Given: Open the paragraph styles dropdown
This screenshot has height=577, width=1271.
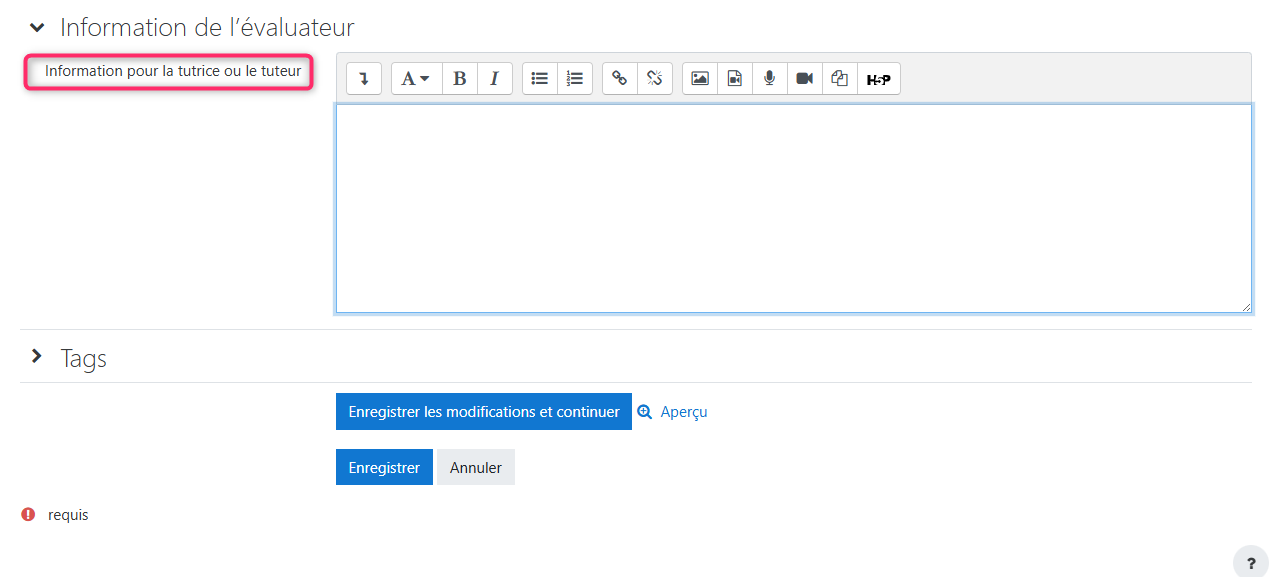Looking at the screenshot, I should click(x=416, y=79).
